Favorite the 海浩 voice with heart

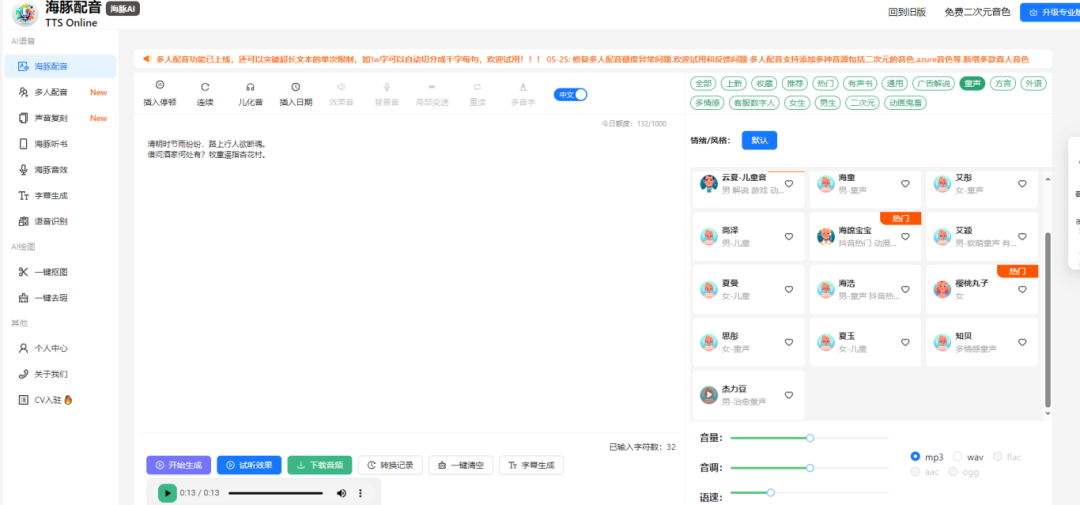click(906, 289)
